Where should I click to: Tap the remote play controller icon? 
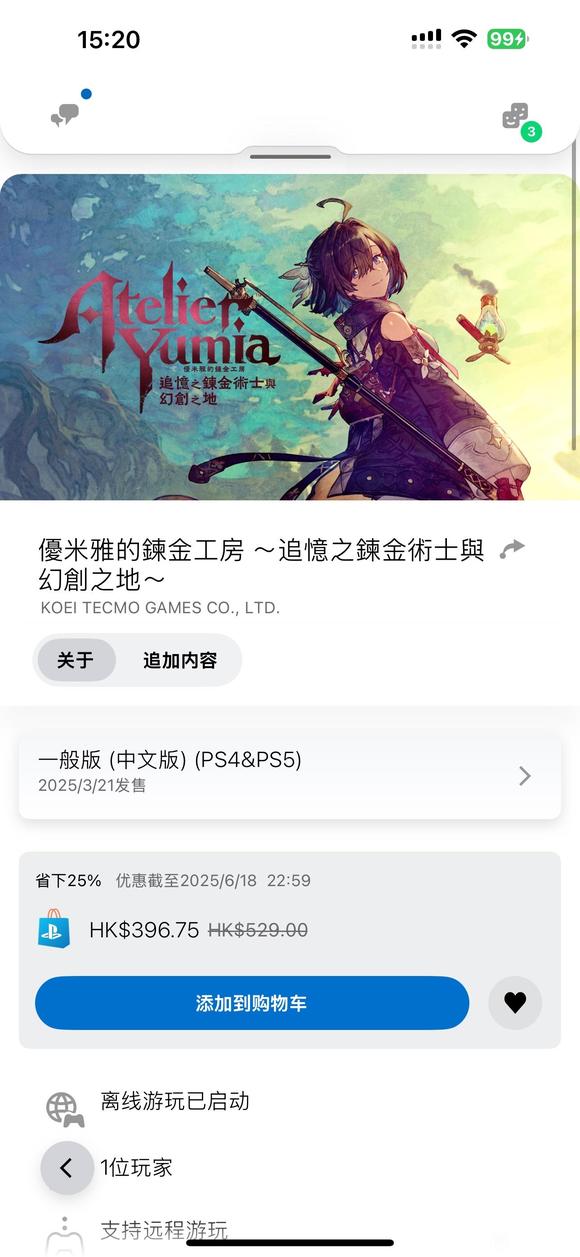tap(64, 1233)
